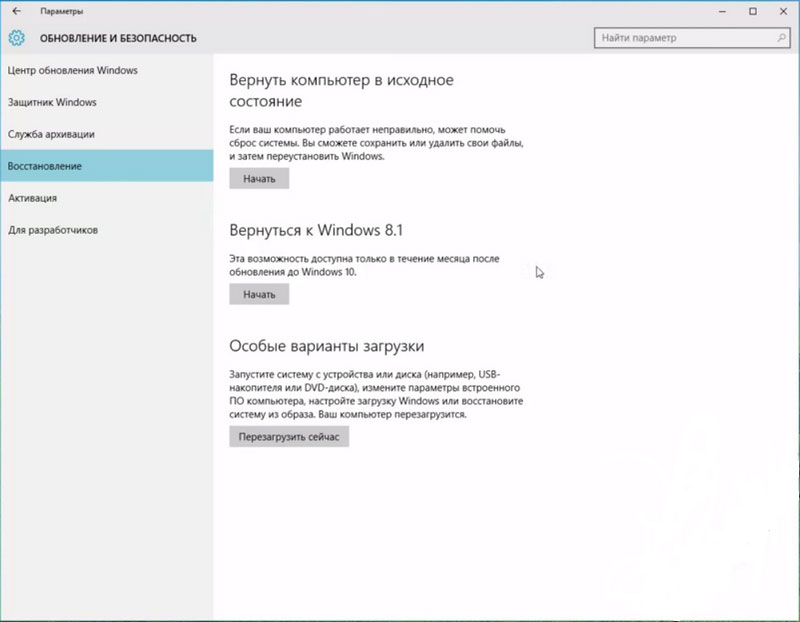Minimize the Параметры window
This screenshot has height=622, width=800.
(x=718, y=11)
